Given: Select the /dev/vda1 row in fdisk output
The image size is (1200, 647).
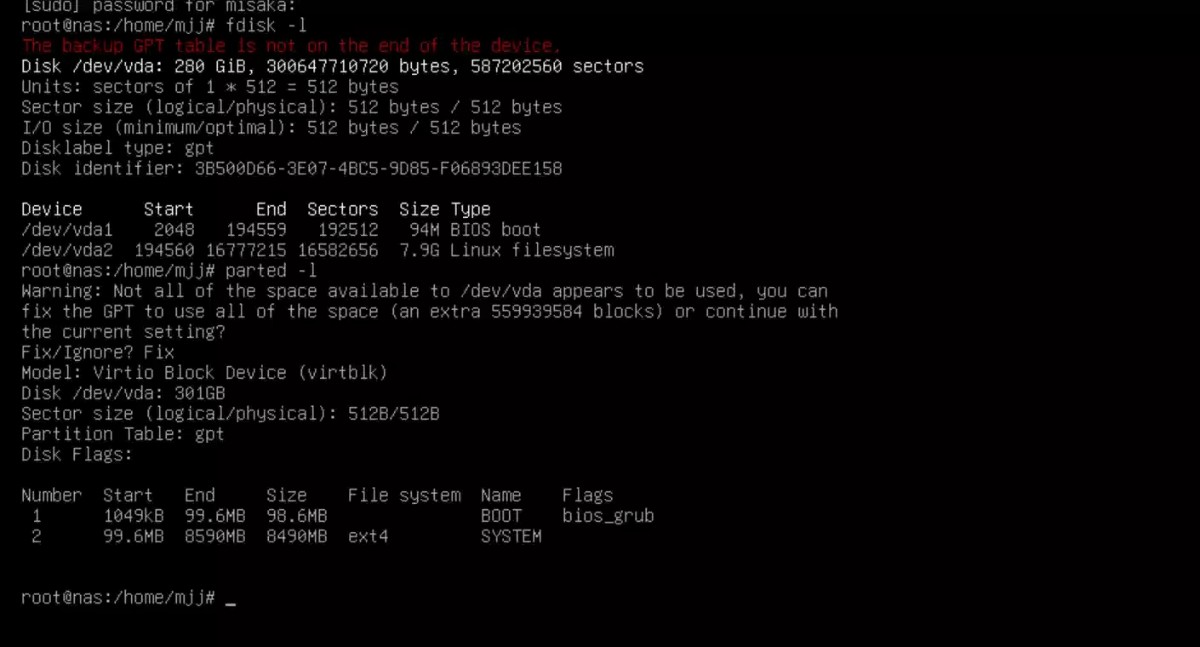Looking at the screenshot, I should [281, 230].
